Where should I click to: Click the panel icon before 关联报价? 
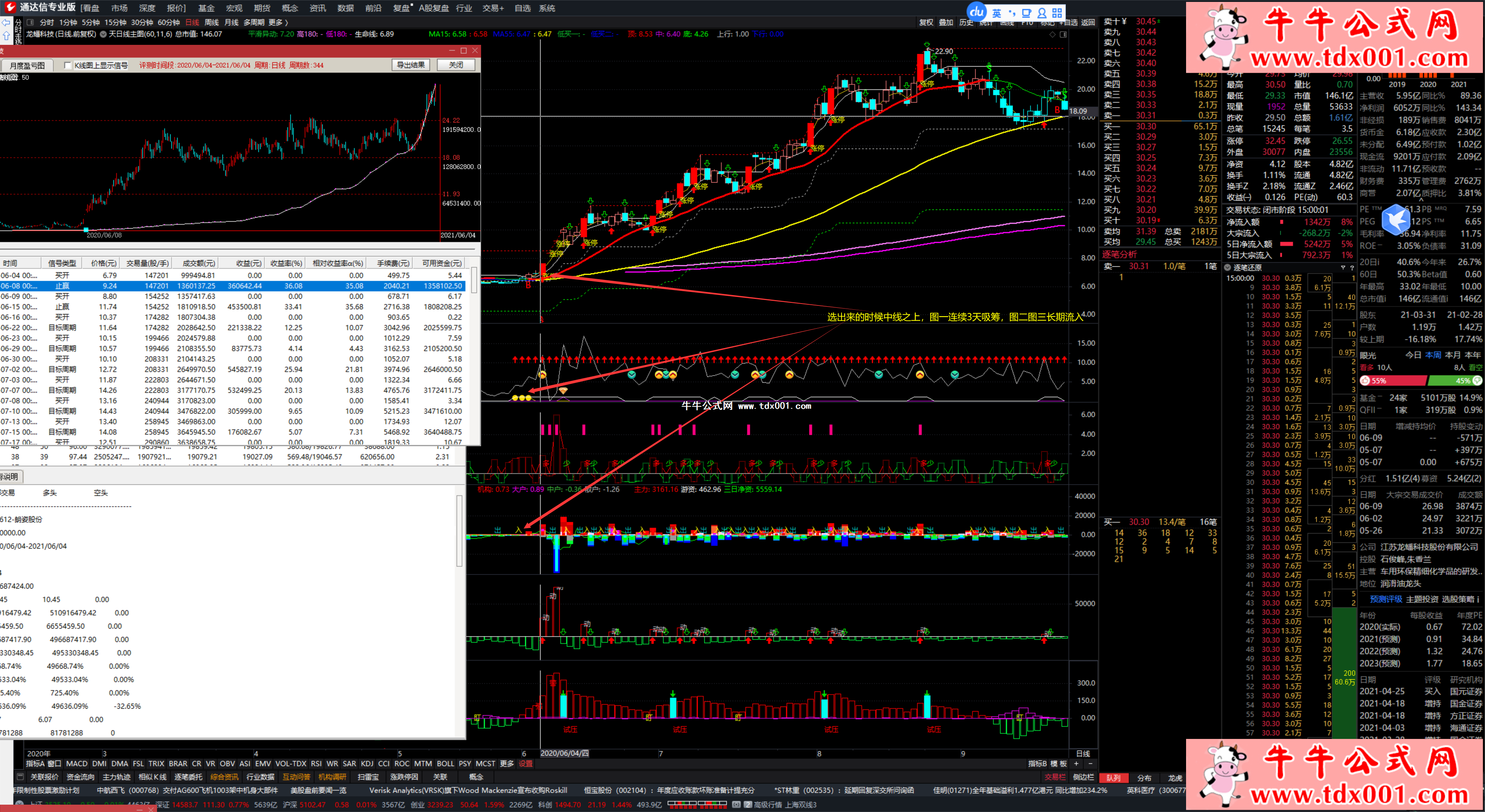click(20, 777)
